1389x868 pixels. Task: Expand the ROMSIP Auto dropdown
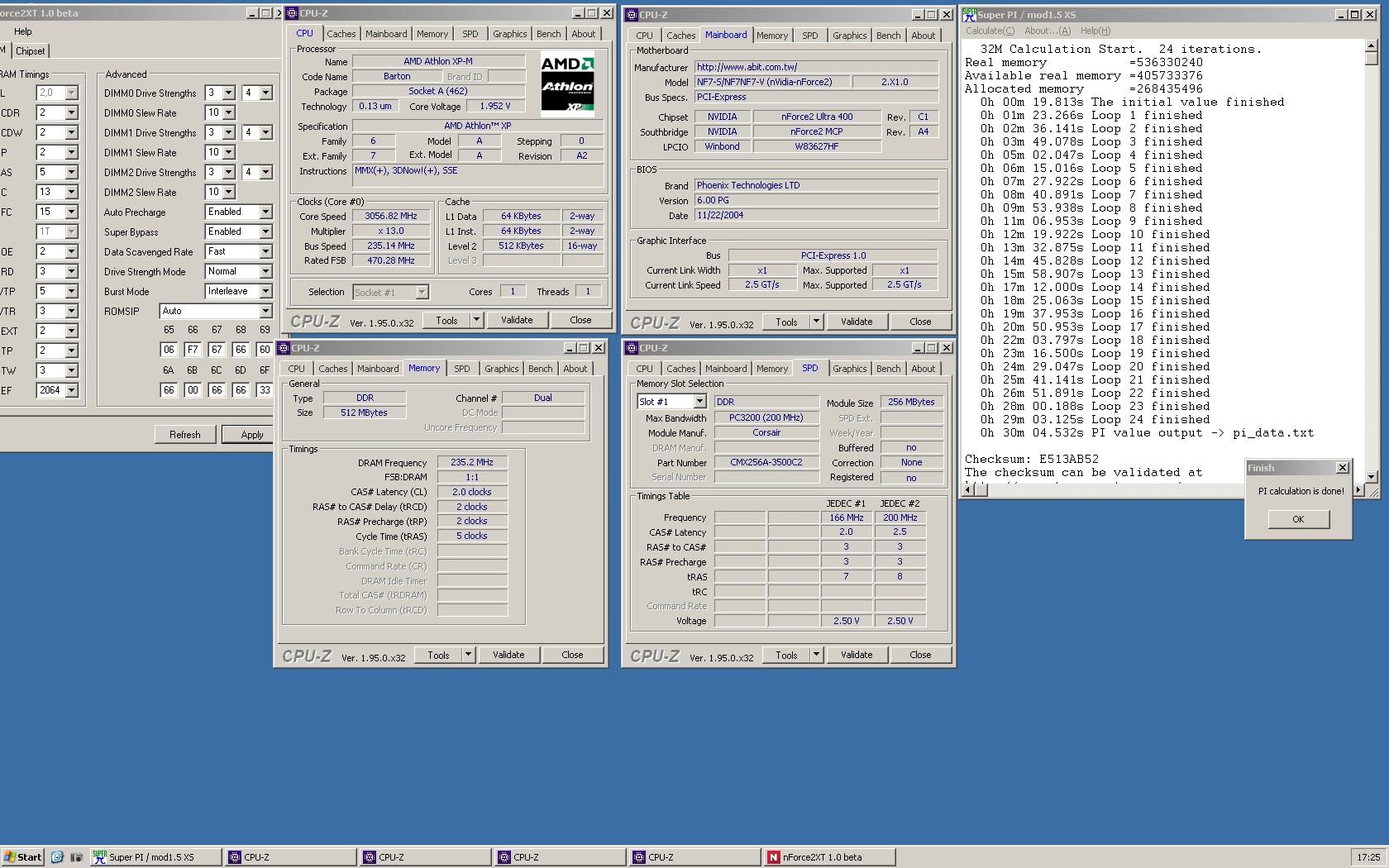[x=265, y=312]
